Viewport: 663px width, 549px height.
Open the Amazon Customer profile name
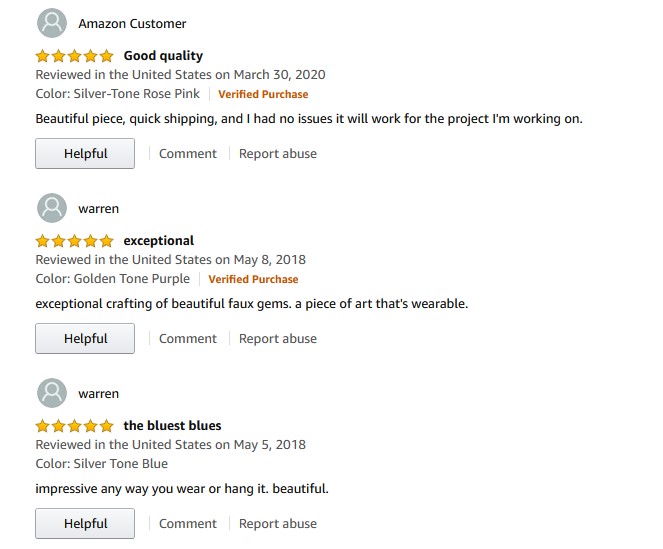coord(132,23)
